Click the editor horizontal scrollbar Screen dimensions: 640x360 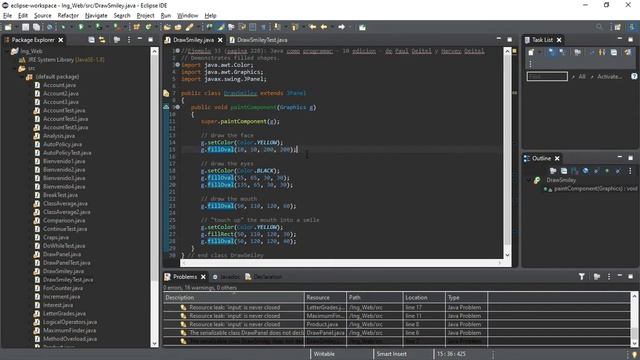coord(342,263)
